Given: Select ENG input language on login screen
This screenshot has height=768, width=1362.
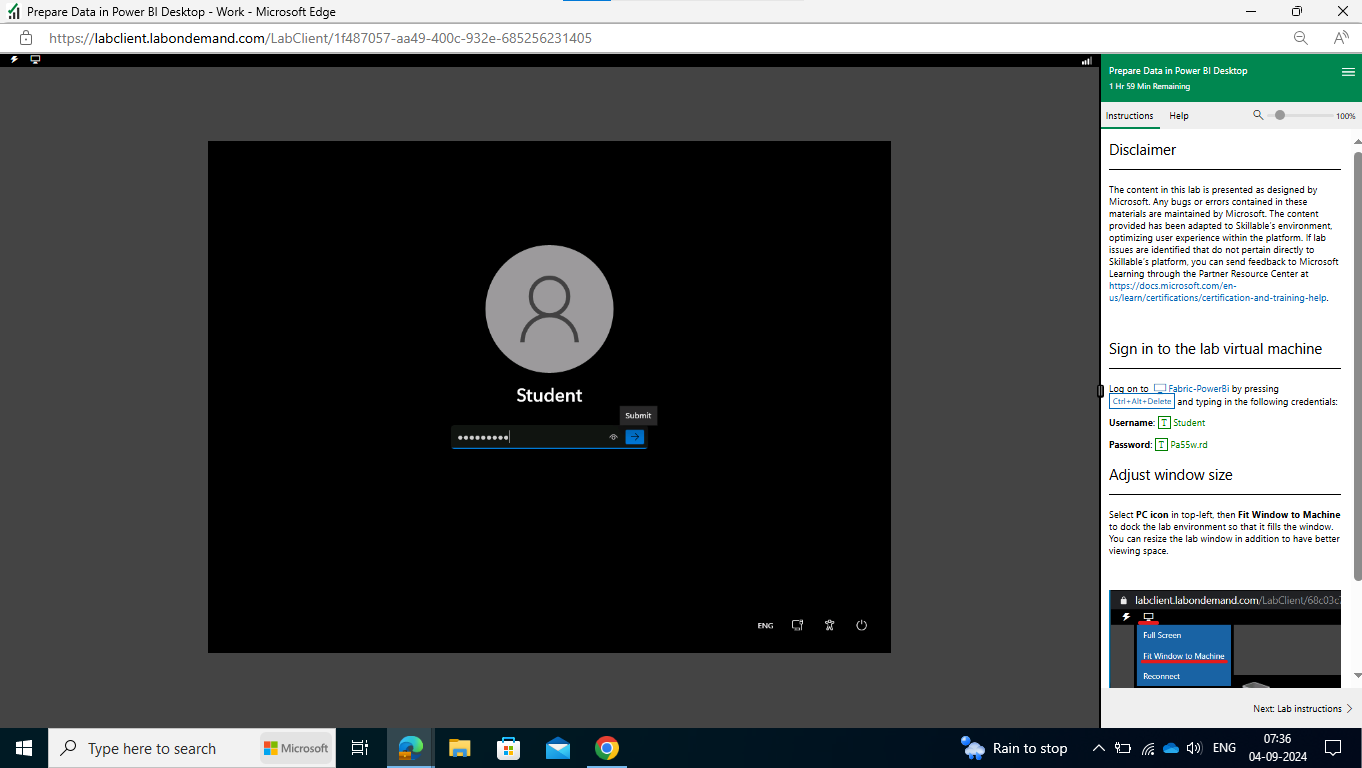Looking at the screenshot, I should (765, 626).
